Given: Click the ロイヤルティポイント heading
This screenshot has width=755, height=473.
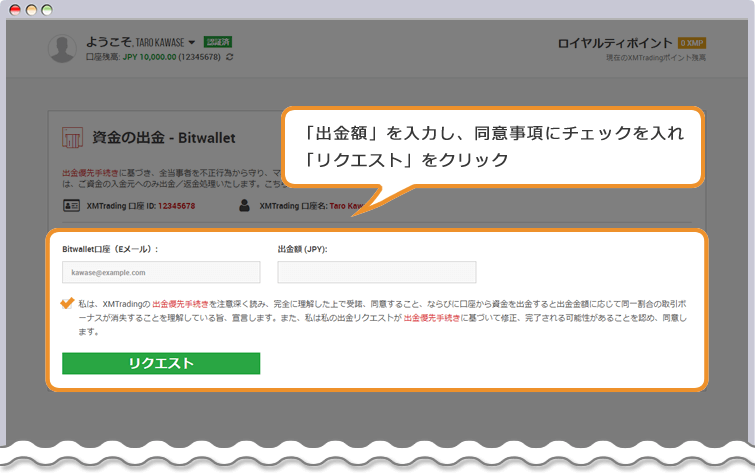Looking at the screenshot, I should [x=614, y=43].
